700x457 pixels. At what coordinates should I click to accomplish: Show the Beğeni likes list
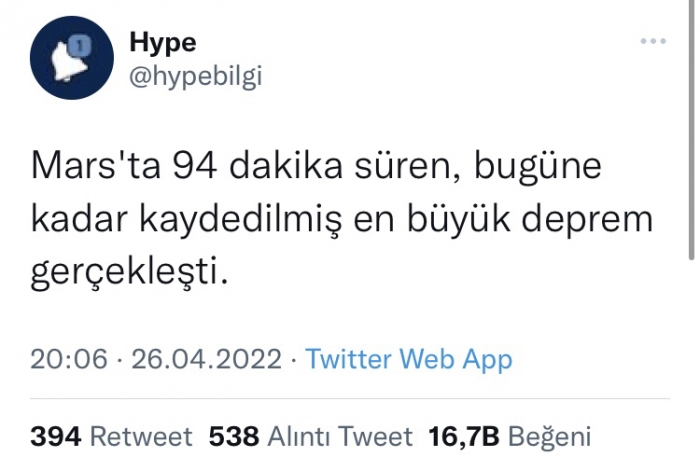[x=550, y=437]
